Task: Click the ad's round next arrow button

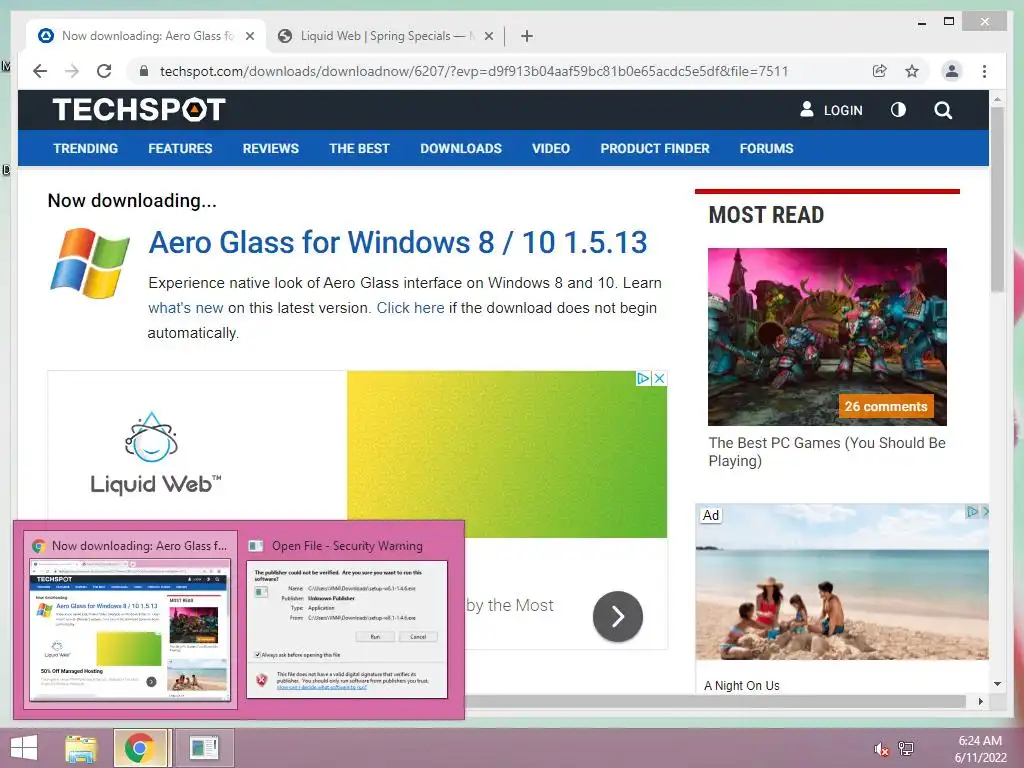Action: tap(618, 616)
